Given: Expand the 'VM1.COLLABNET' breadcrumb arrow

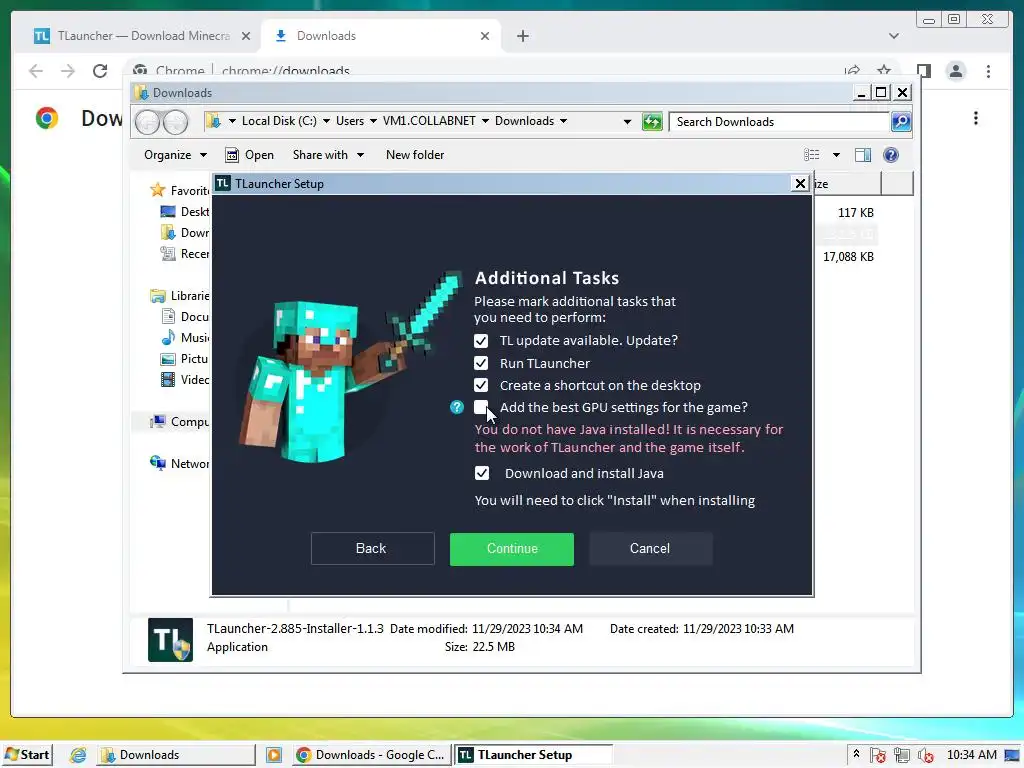Looking at the screenshot, I should coord(485,121).
